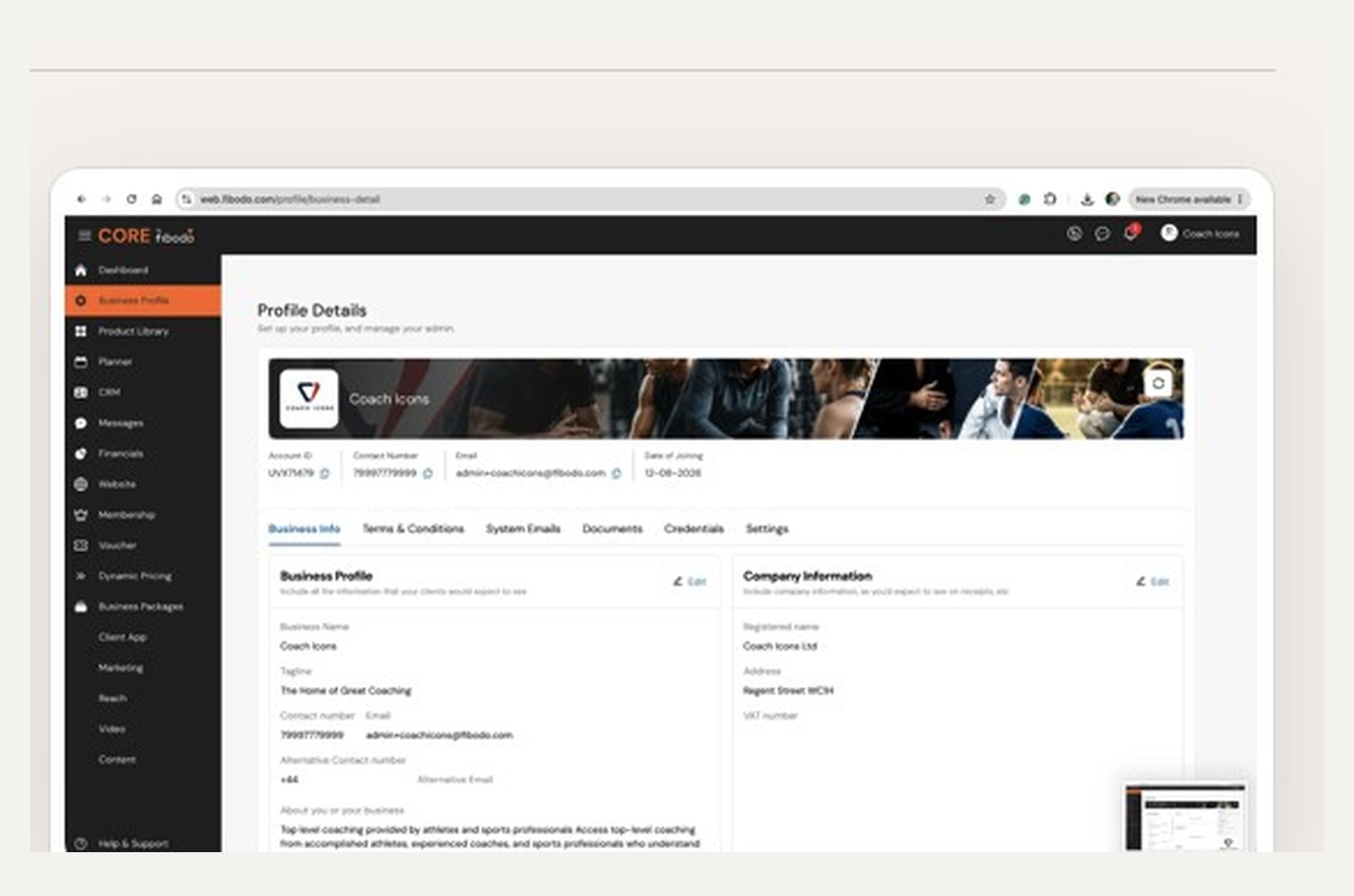Copy the Account ID UVX71479
The width and height of the screenshot is (1354, 896).
tap(325, 474)
